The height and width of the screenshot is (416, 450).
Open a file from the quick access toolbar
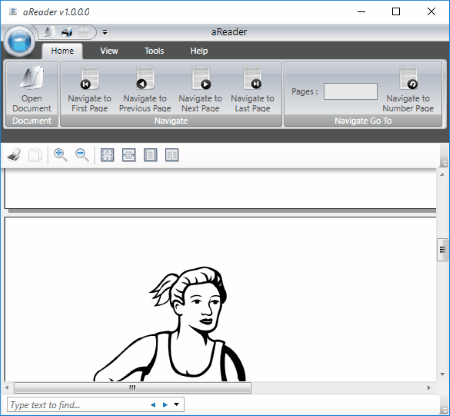point(49,32)
